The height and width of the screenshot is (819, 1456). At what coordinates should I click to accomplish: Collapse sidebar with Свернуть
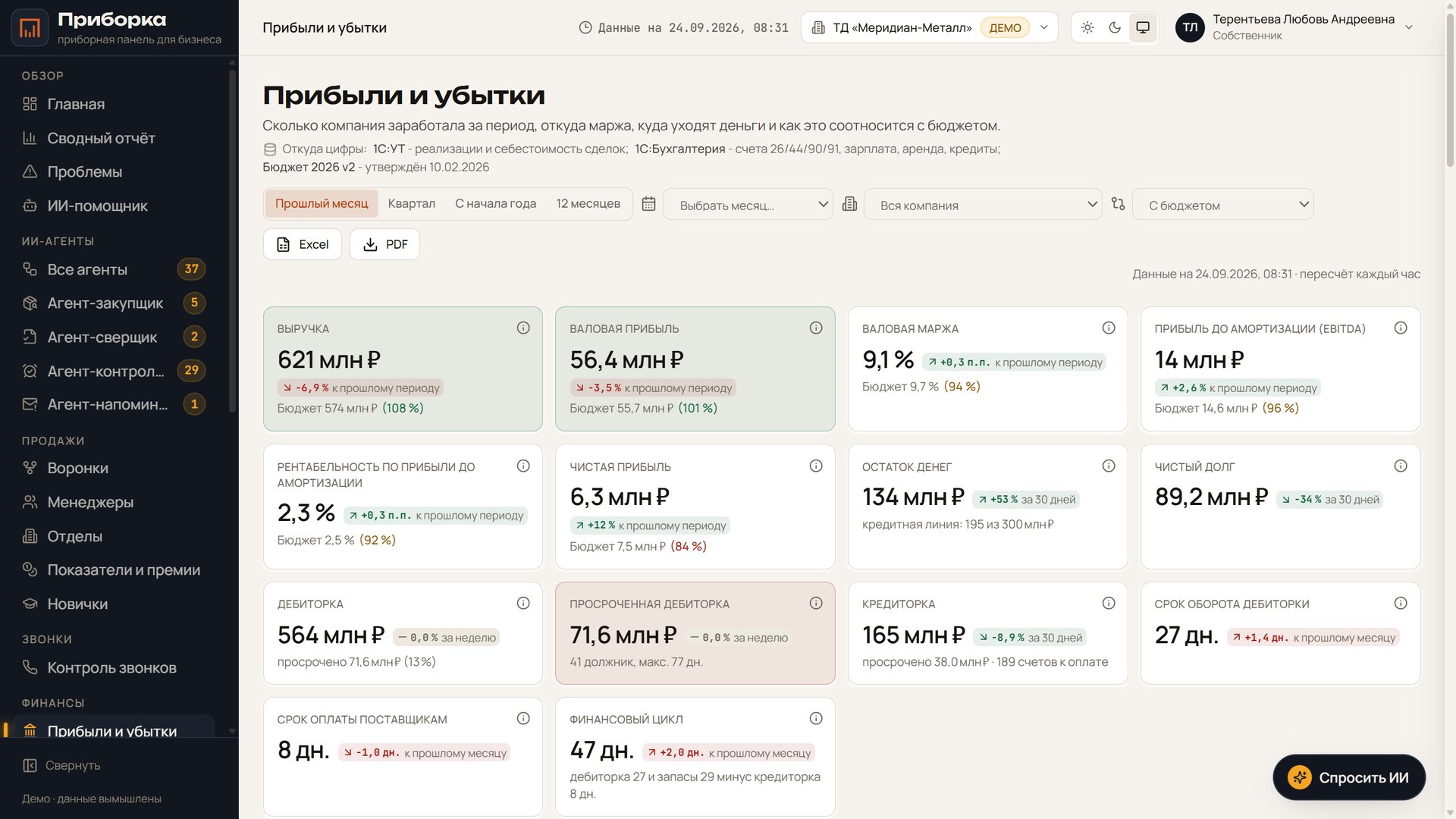[62, 765]
